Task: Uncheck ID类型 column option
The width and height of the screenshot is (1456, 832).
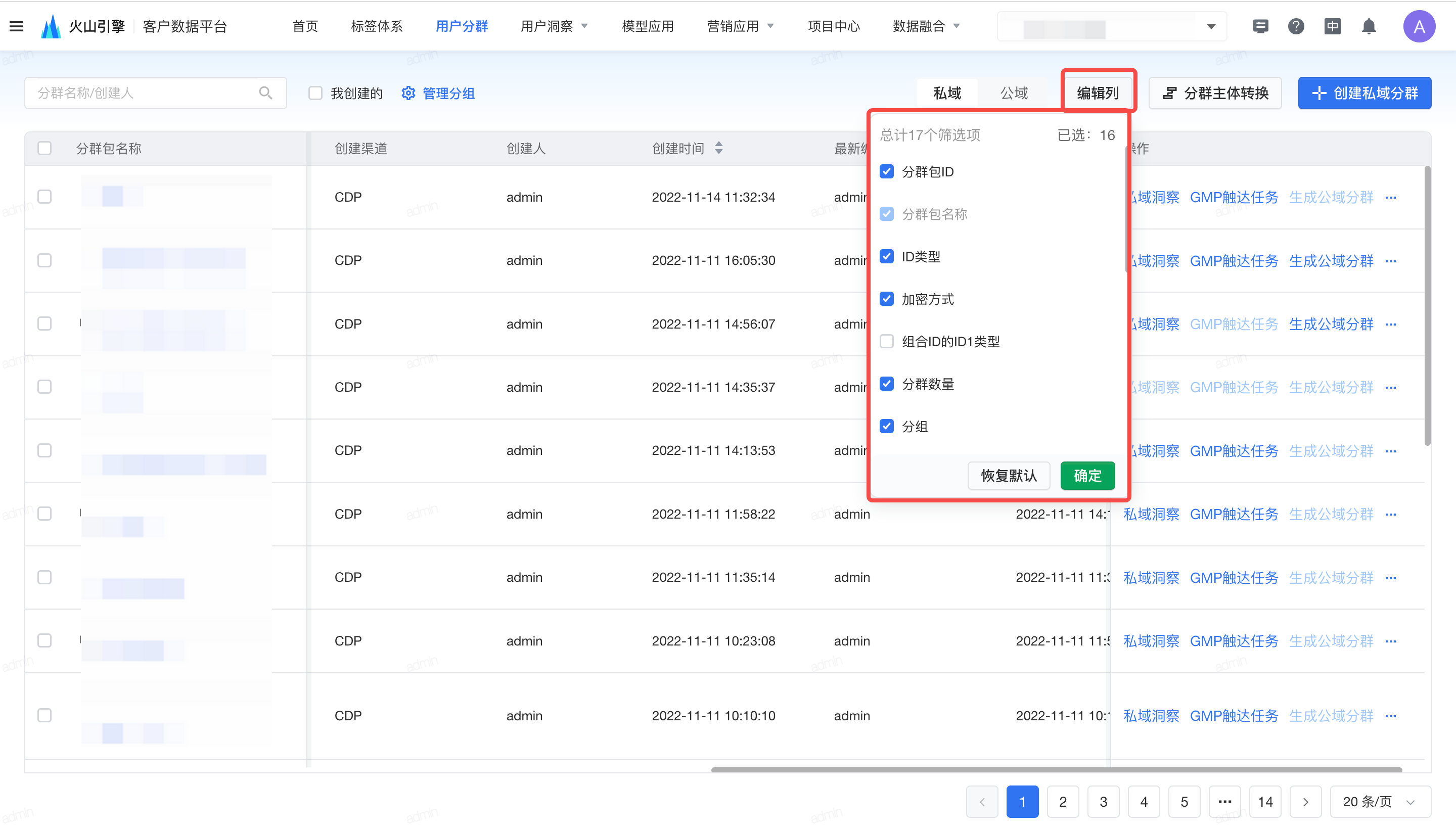Action: [886, 257]
